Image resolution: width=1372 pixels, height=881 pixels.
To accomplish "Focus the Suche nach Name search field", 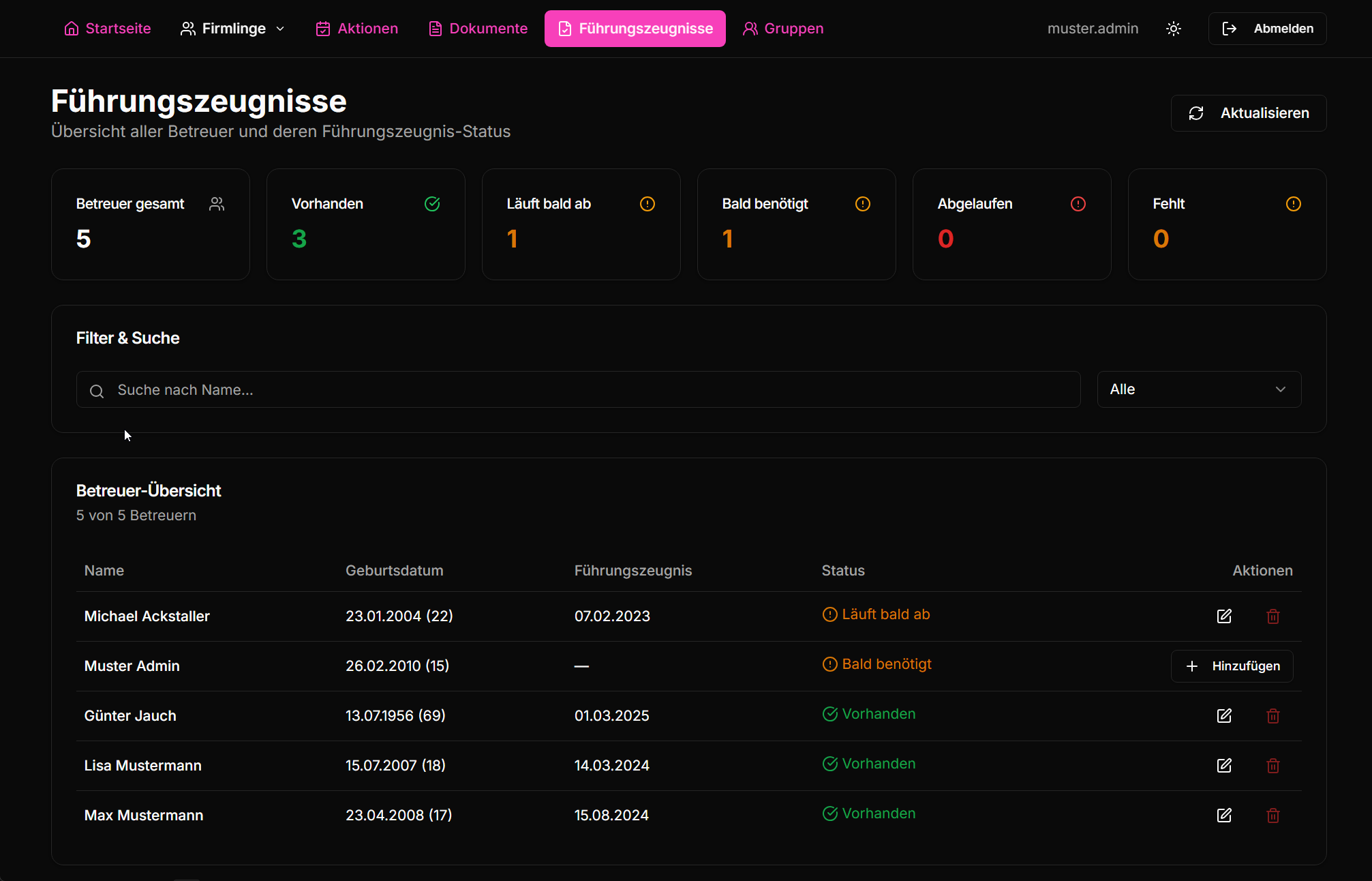I will coord(578,389).
